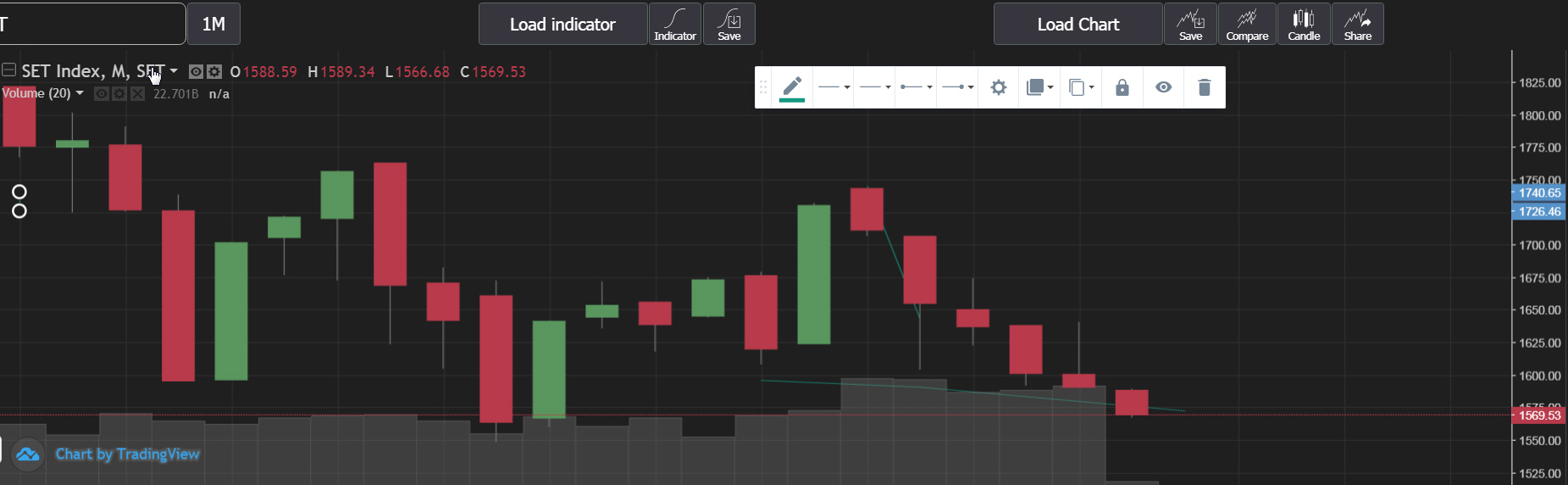
Task: Focus the symbol input field
Action: [91, 24]
